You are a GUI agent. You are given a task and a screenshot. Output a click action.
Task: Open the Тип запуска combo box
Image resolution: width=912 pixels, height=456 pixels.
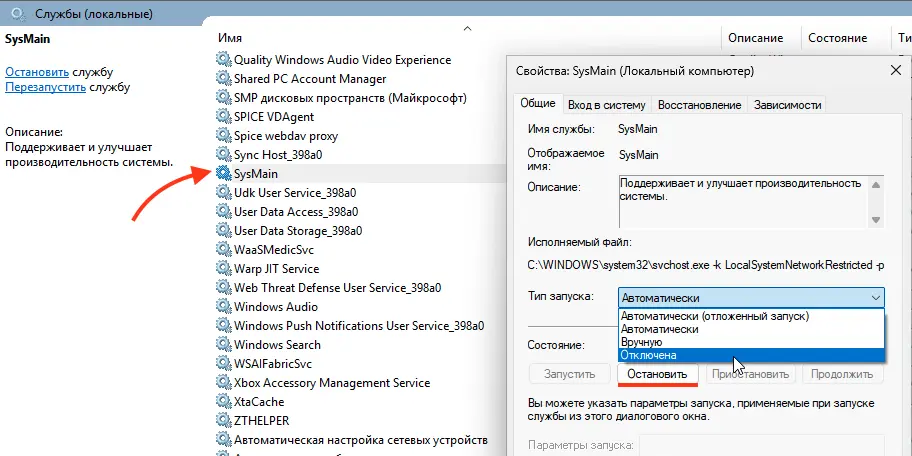[x=751, y=298]
